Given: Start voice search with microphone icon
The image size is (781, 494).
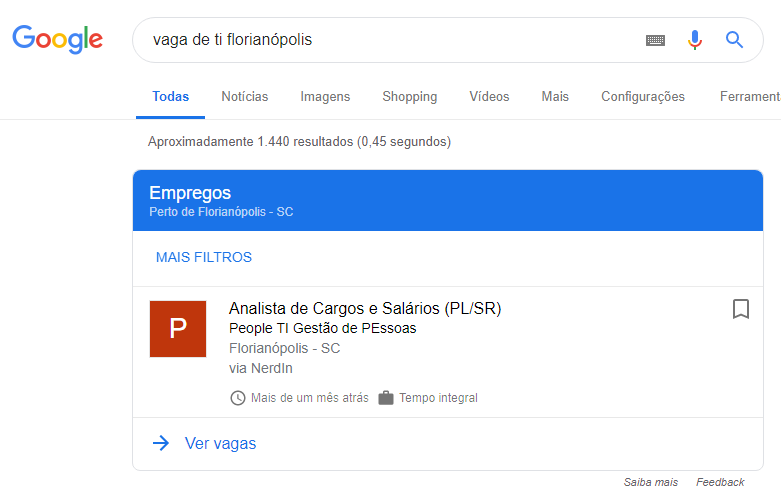Looking at the screenshot, I should (x=695, y=40).
